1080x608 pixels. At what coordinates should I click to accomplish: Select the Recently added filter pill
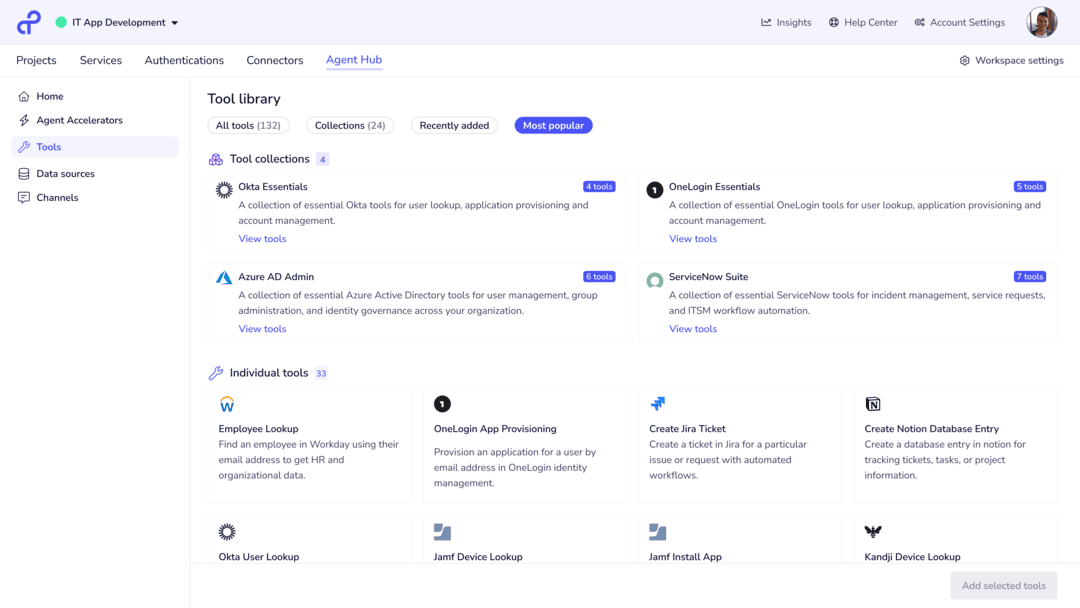coord(454,125)
